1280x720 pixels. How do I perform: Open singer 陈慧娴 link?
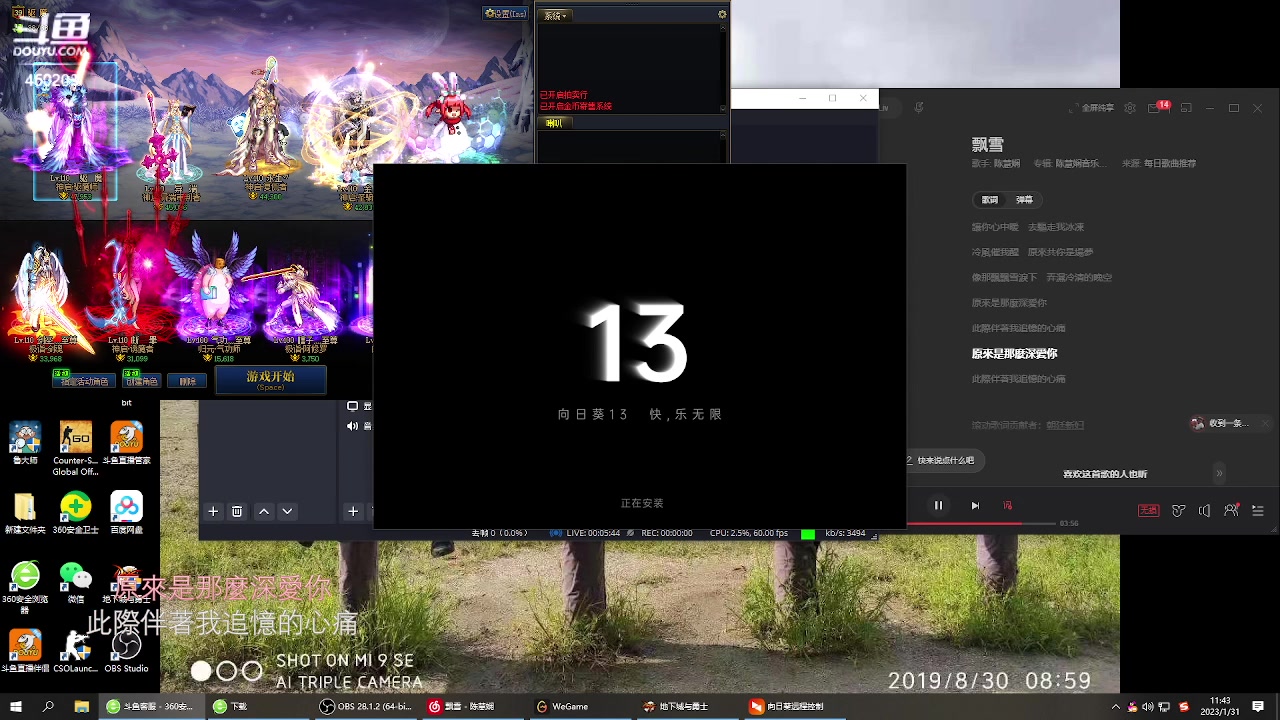[x=1005, y=163]
